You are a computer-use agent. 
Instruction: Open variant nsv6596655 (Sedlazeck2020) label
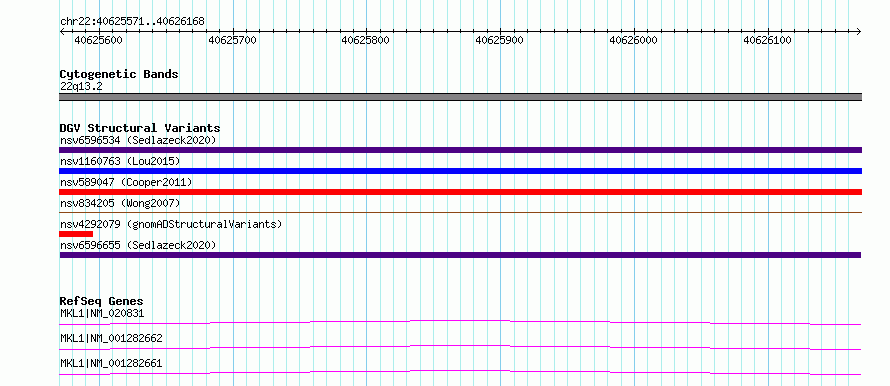point(138,245)
